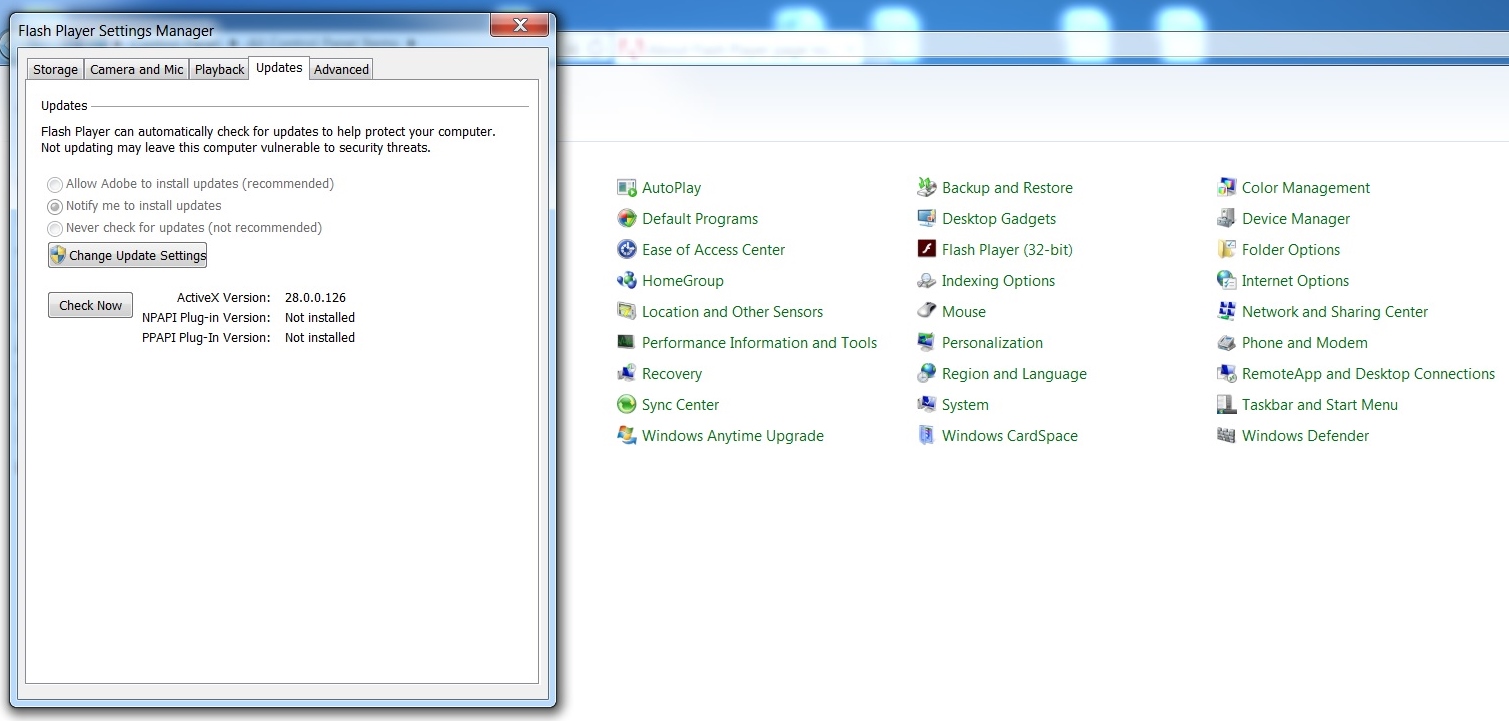Screen dimensions: 1509x721
Task: Switch to the Playback tab
Action: [219, 70]
